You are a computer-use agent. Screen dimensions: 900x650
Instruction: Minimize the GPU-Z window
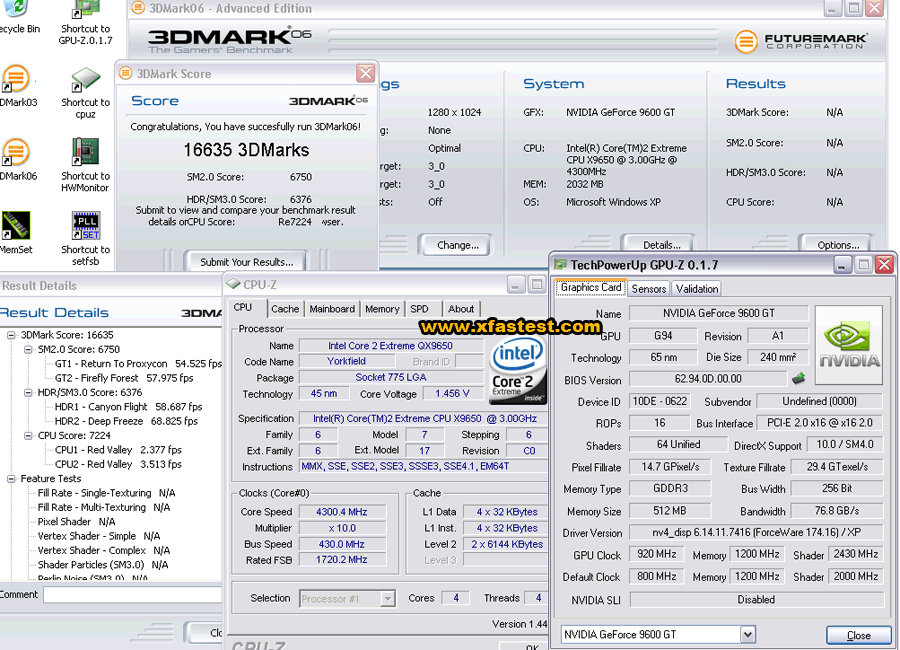[841, 265]
